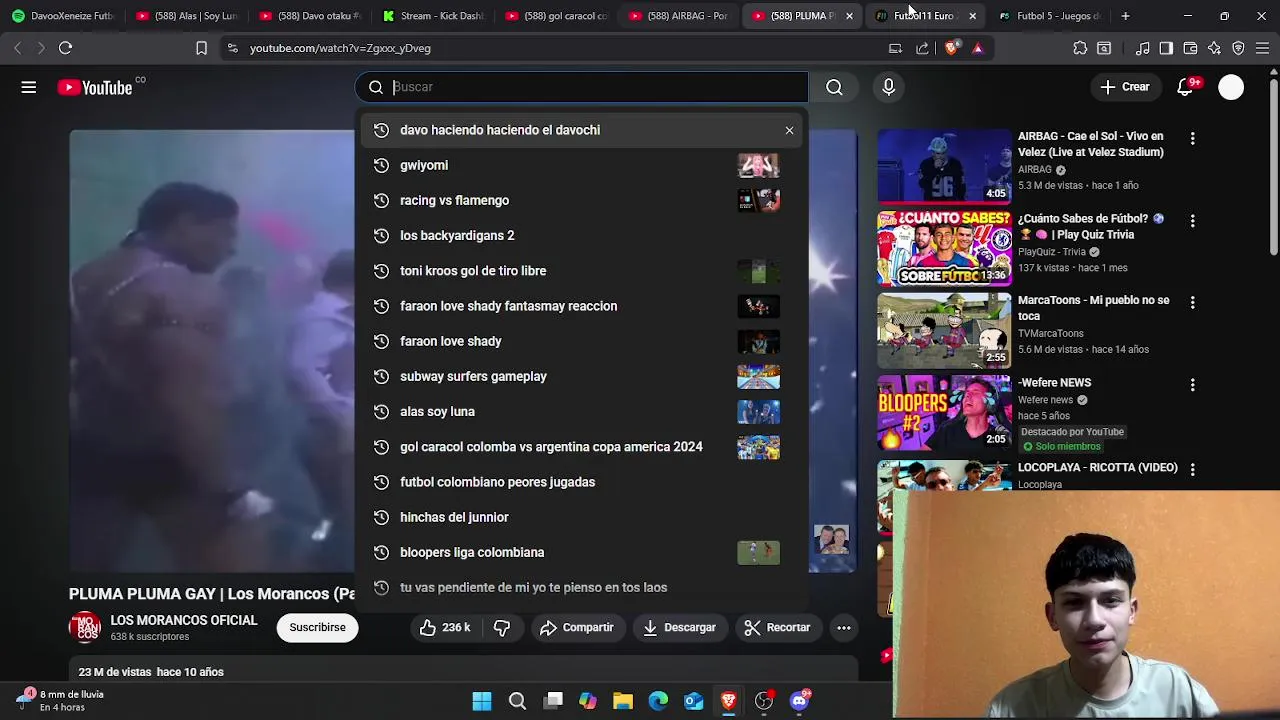Open the BLOOPERS #2 Wefere thumbnail
Screen dimensions: 1280x720
pos(944,412)
